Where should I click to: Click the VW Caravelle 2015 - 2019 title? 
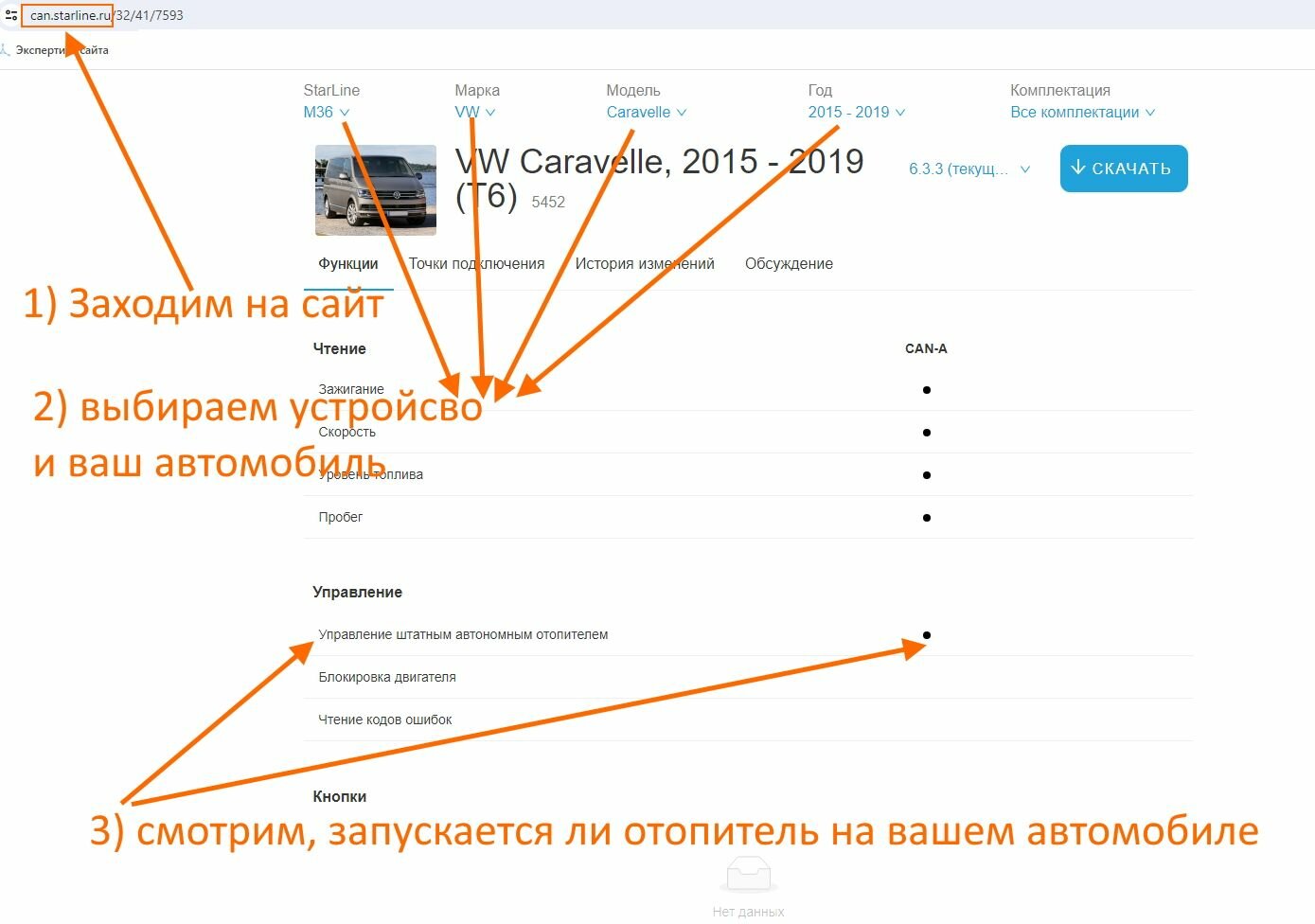(x=659, y=179)
